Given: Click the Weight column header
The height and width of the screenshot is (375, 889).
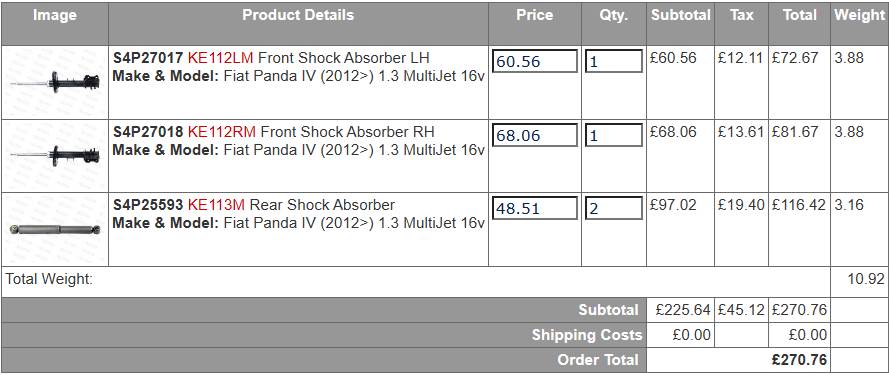Looking at the screenshot, I should (859, 15).
